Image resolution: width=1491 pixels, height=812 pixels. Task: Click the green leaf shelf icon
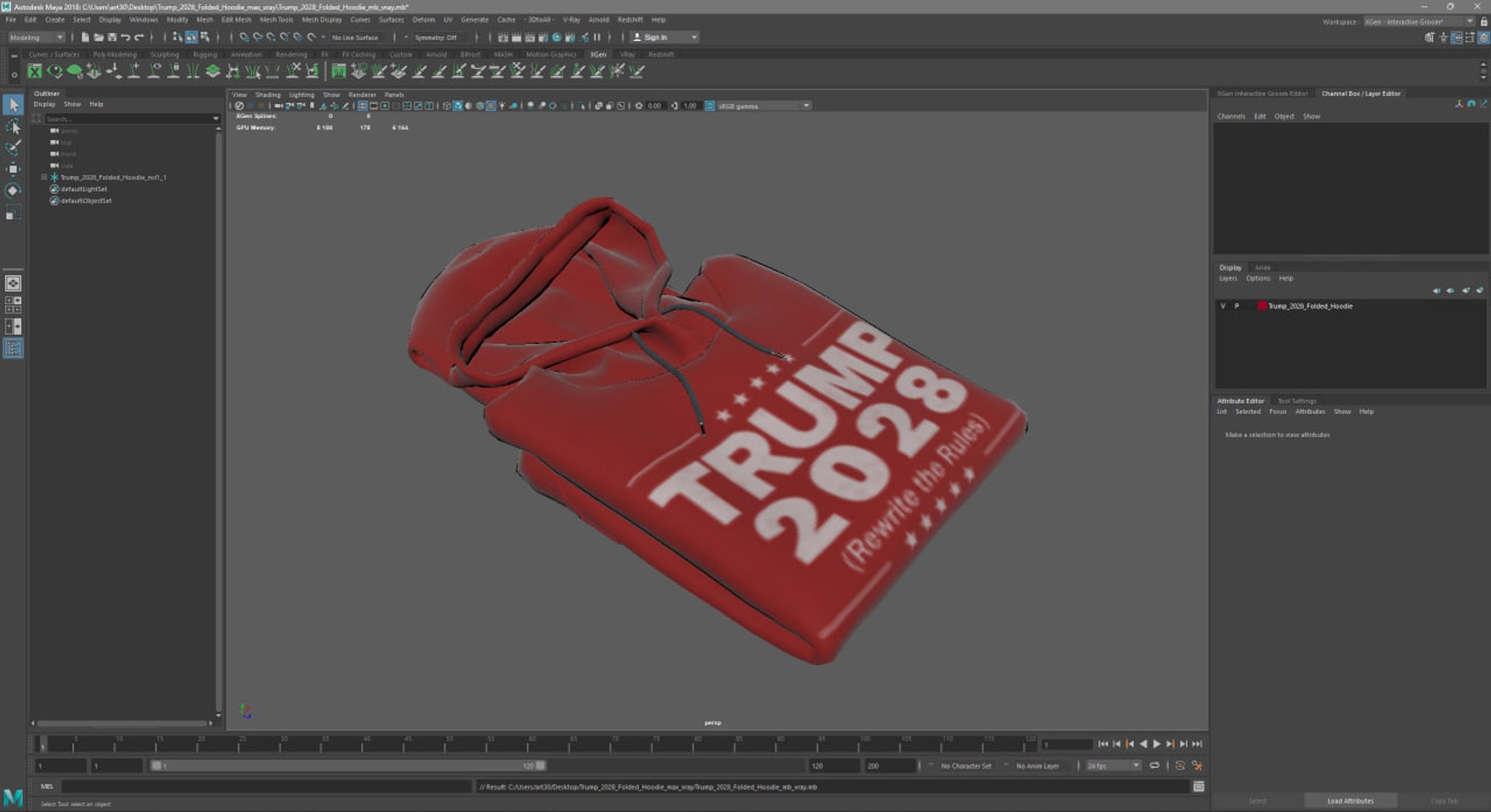pos(75,71)
